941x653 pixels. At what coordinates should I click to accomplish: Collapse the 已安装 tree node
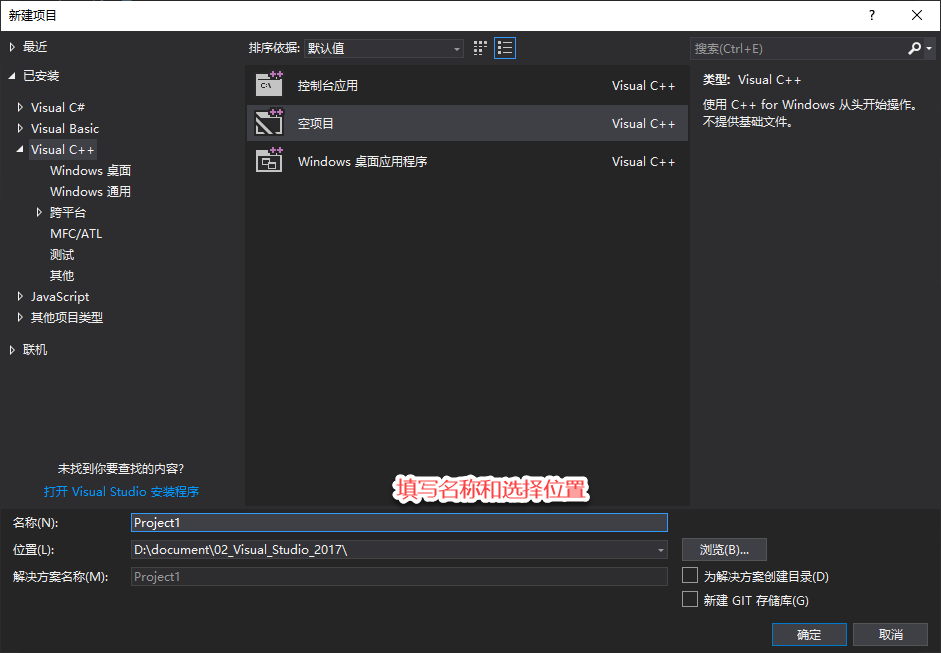12,76
